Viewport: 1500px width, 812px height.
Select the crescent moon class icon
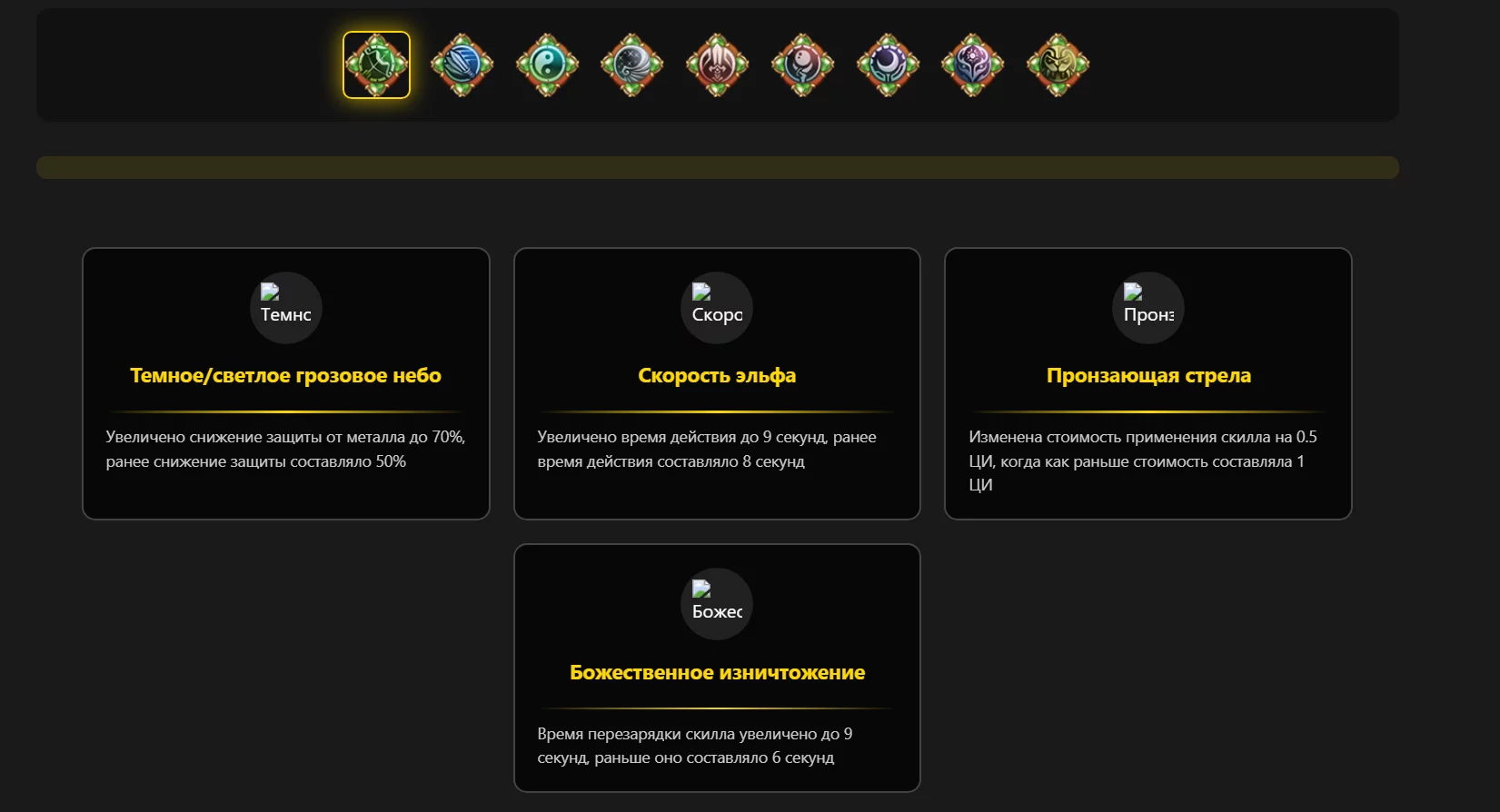(888, 64)
